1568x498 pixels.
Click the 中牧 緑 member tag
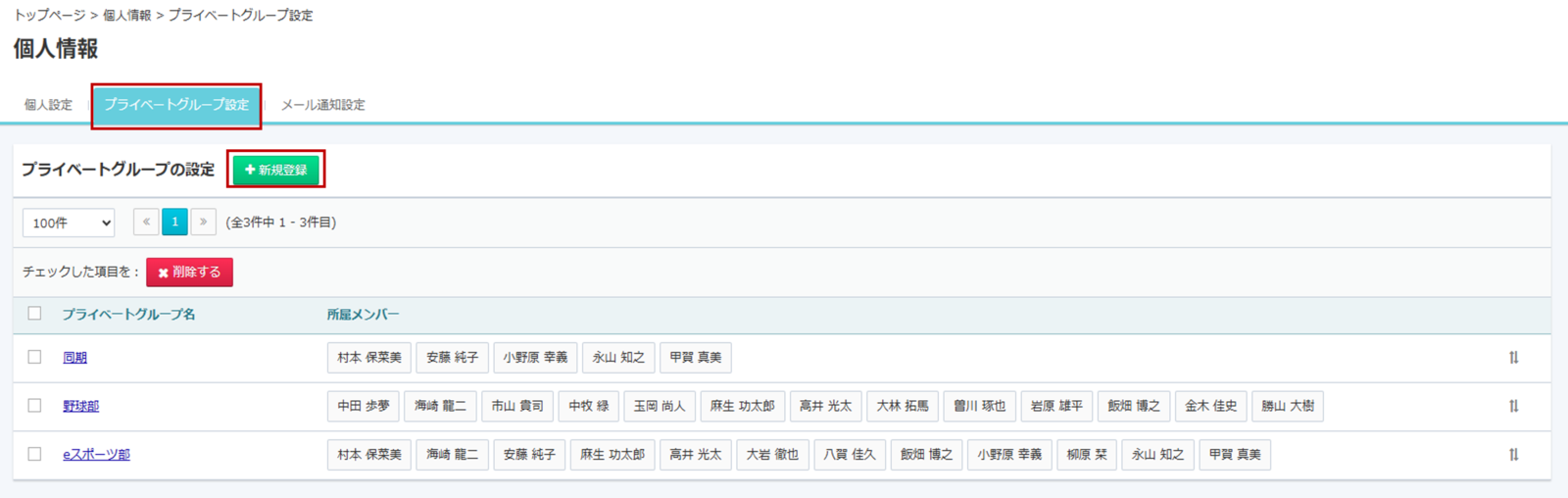pos(589,406)
